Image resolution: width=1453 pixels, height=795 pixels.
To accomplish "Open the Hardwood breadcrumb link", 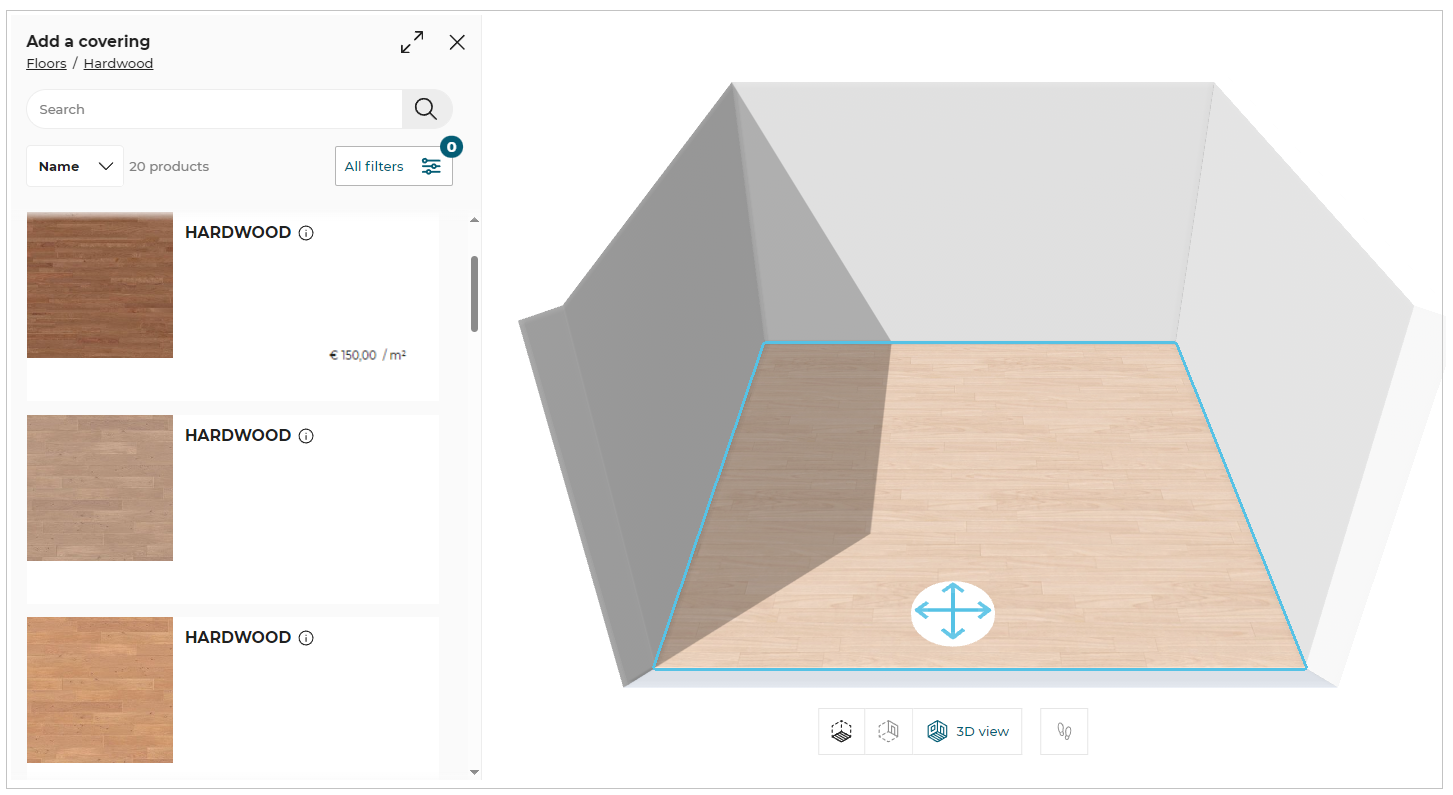I will pos(117,63).
